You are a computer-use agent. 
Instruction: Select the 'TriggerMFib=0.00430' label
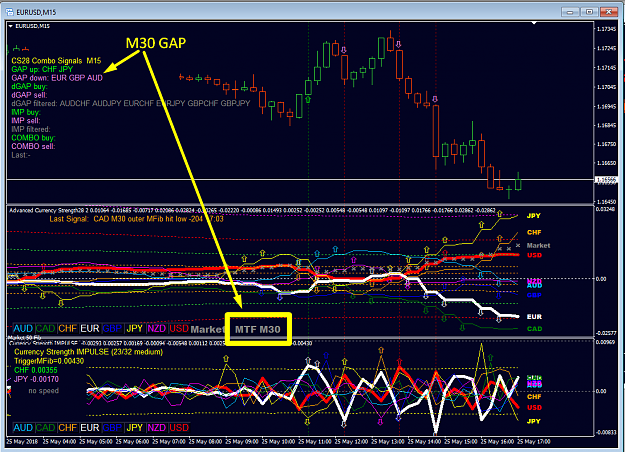[x=49, y=361]
